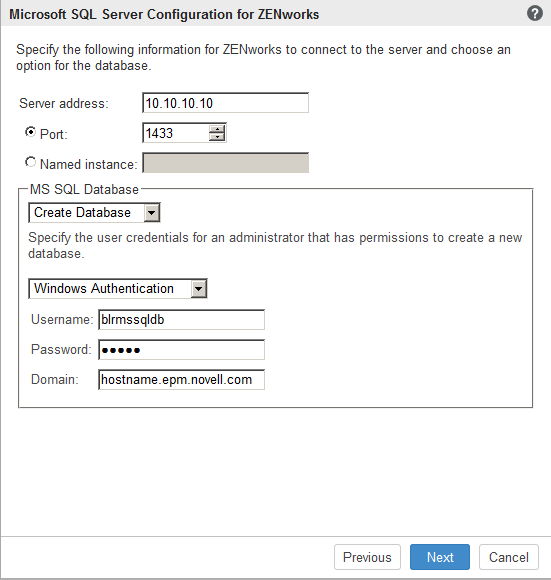Decrease port number with down spinner arrow
This screenshot has width=551, height=580.
pos(217,137)
